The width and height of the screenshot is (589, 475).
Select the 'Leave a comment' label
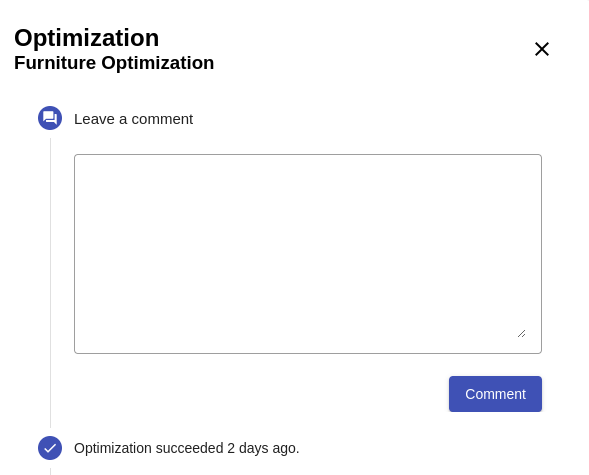[x=133, y=119]
